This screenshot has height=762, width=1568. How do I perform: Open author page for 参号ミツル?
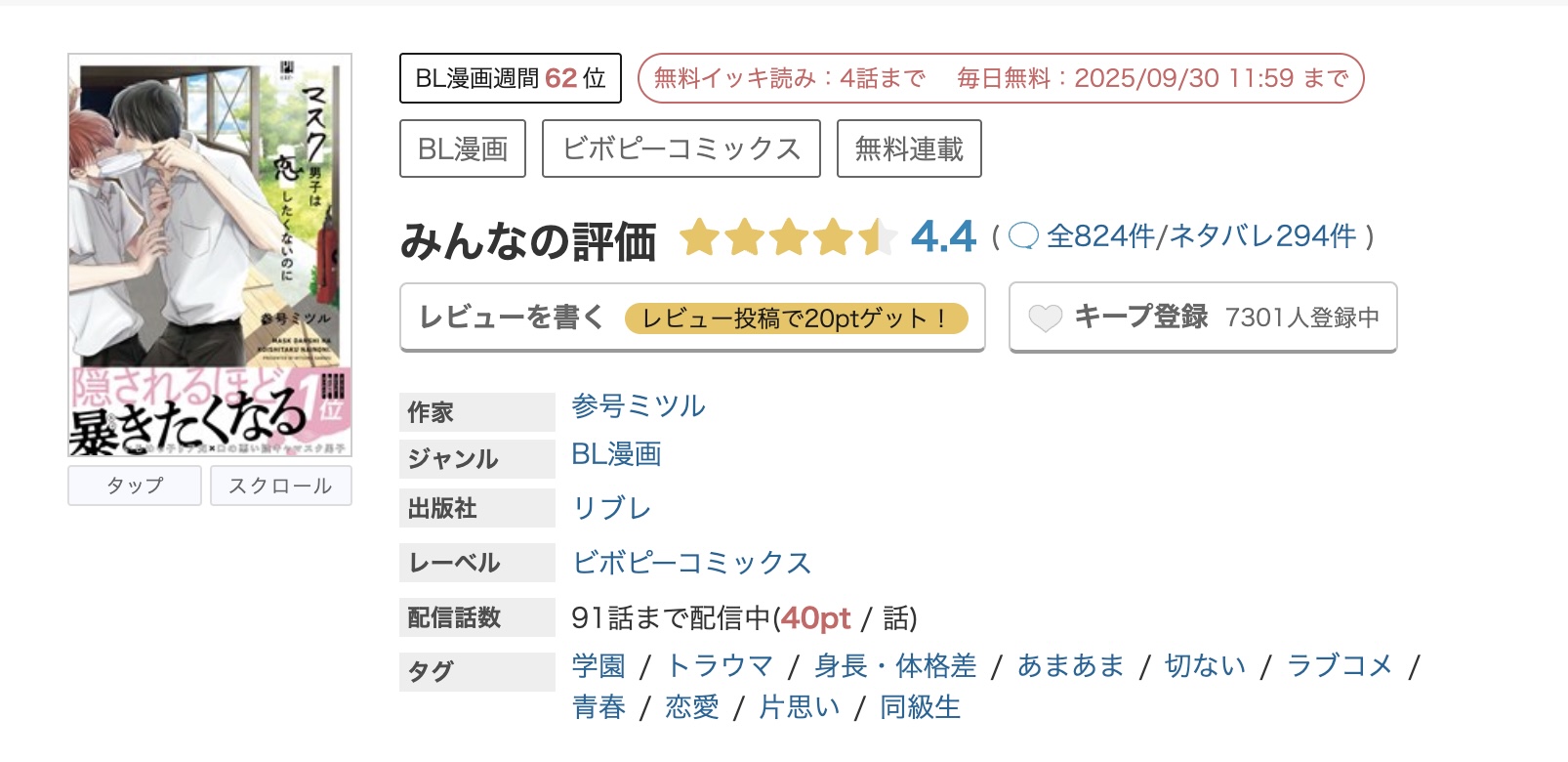tap(637, 406)
